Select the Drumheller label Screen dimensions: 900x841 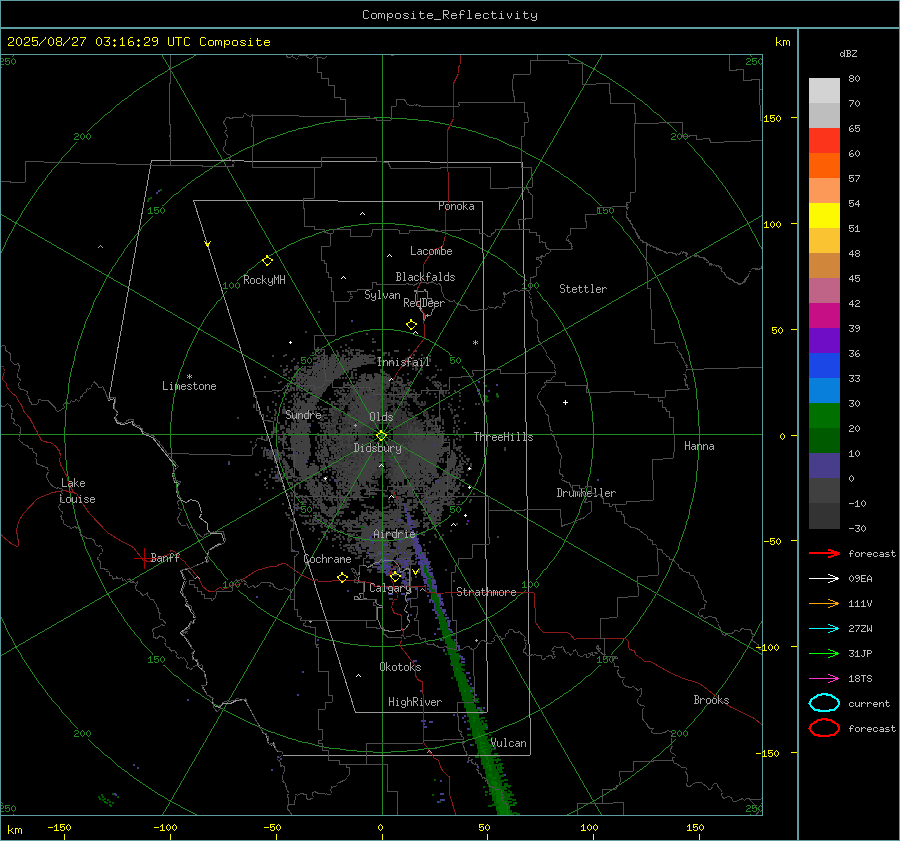click(586, 493)
